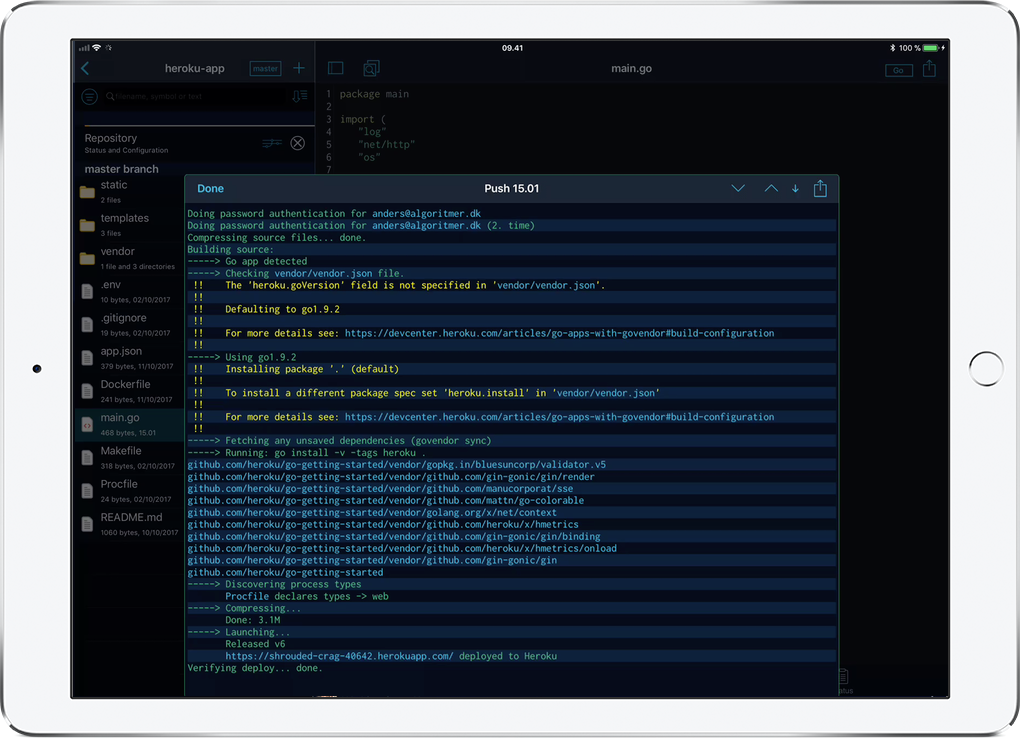The height and width of the screenshot is (738, 1020).
Task: Dismiss the Repository status row
Action: (297, 143)
